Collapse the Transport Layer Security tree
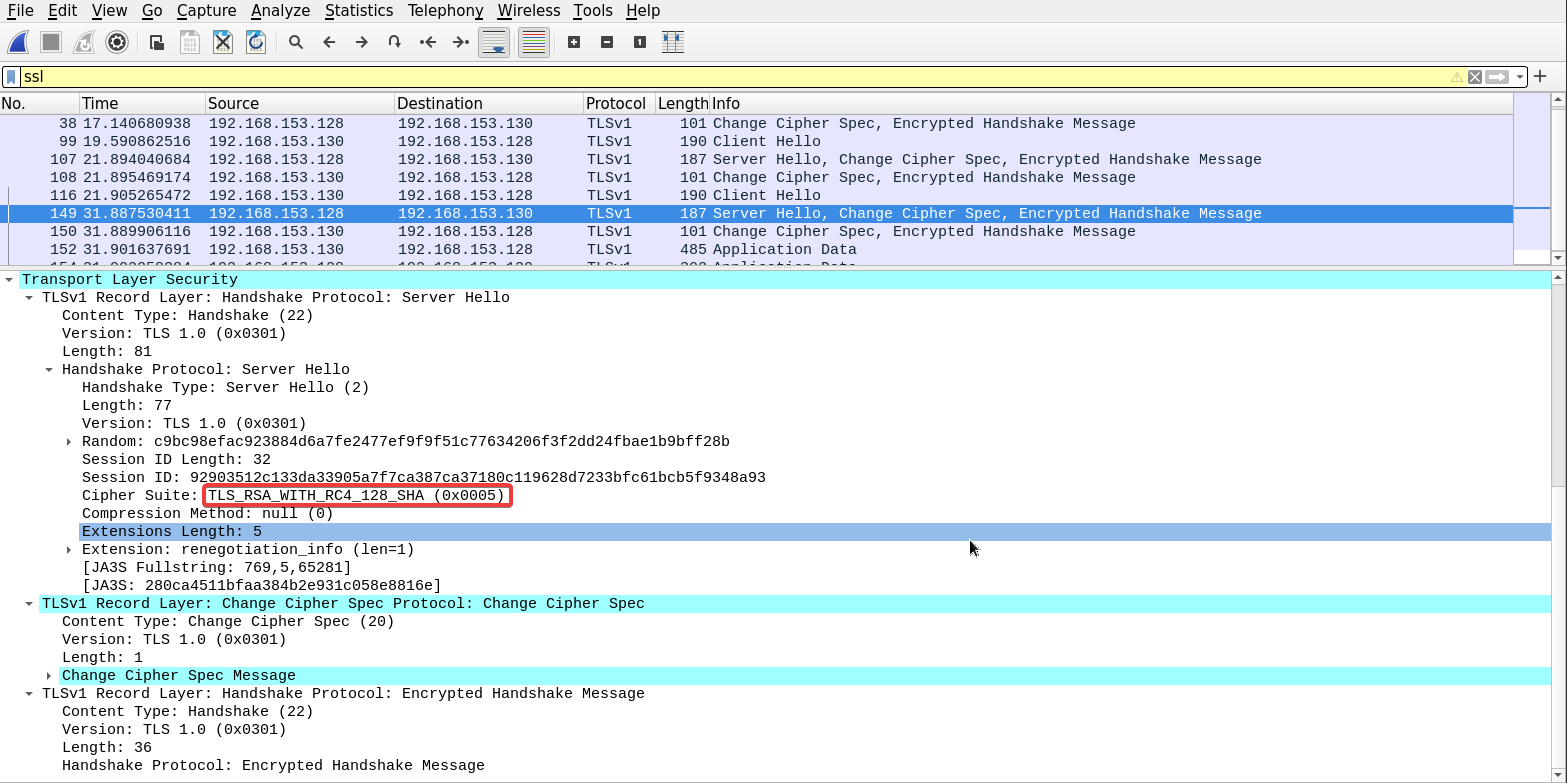The image size is (1567, 783). (9, 280)
